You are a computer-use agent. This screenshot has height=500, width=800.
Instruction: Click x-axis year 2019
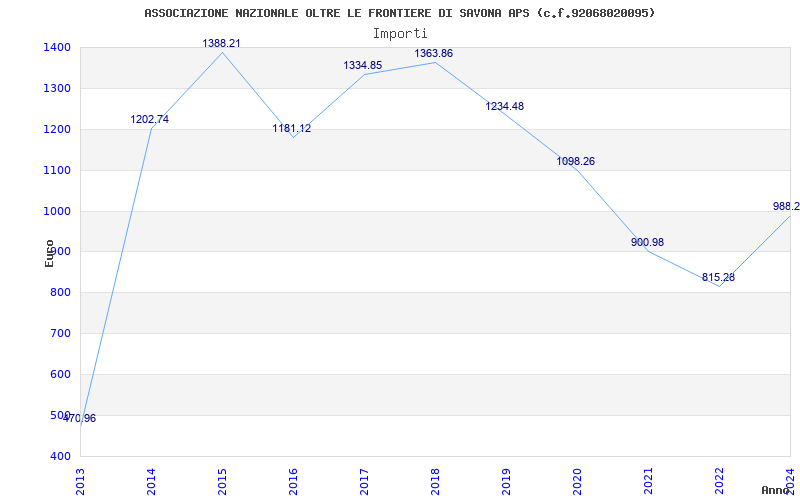tap(506, 482)
